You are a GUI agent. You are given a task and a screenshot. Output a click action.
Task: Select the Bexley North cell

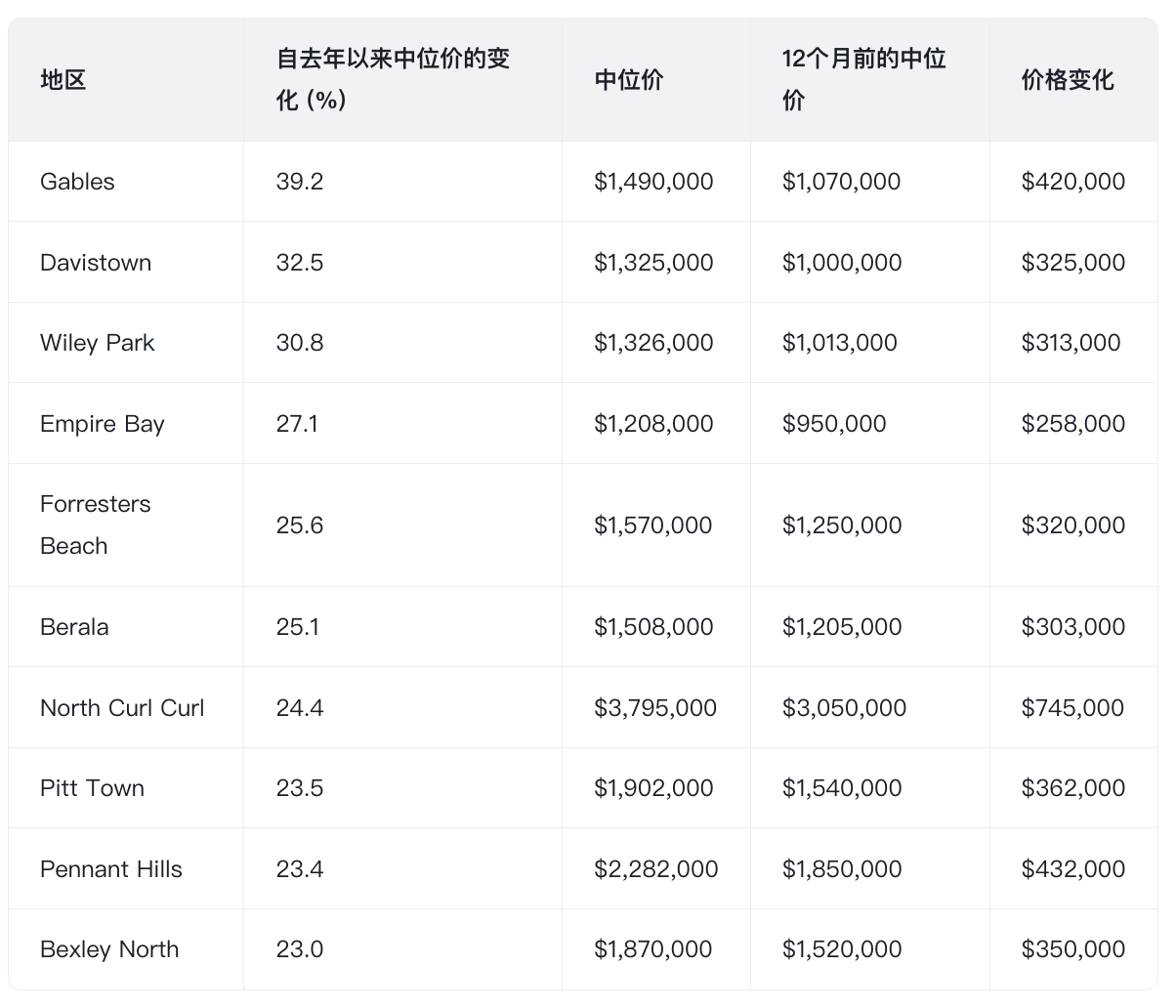[109, 949]
